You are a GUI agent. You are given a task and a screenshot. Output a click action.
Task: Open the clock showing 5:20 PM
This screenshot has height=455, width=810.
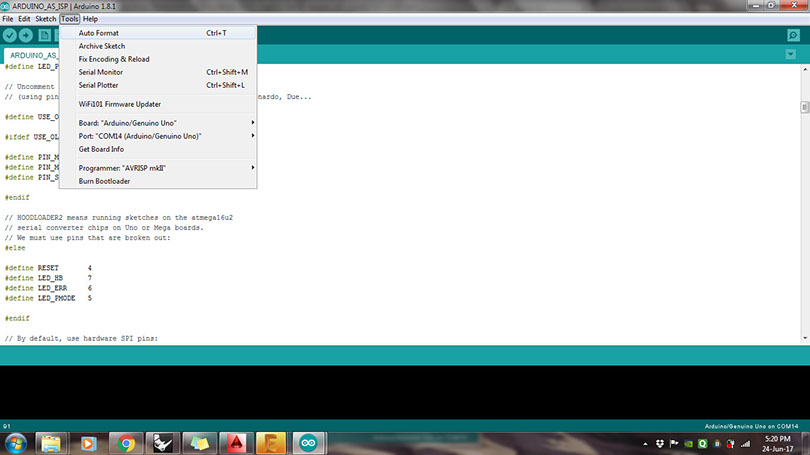(777, 444)
